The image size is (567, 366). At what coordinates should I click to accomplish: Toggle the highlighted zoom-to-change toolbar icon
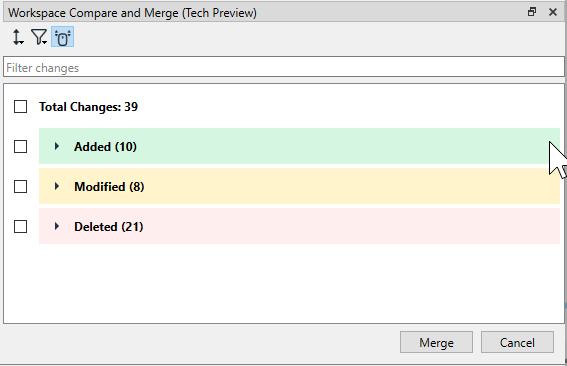click(x=63, y=37)
